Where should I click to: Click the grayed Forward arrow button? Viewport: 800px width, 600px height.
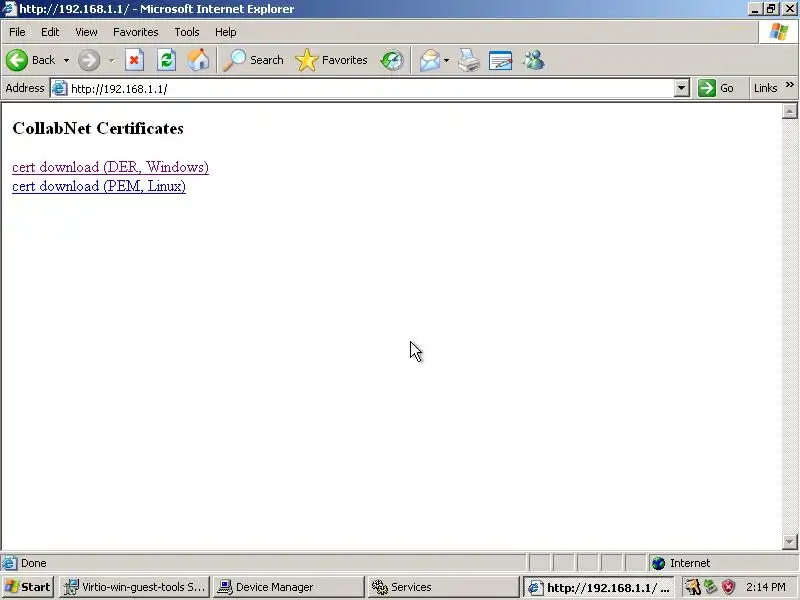coord(89,60)
